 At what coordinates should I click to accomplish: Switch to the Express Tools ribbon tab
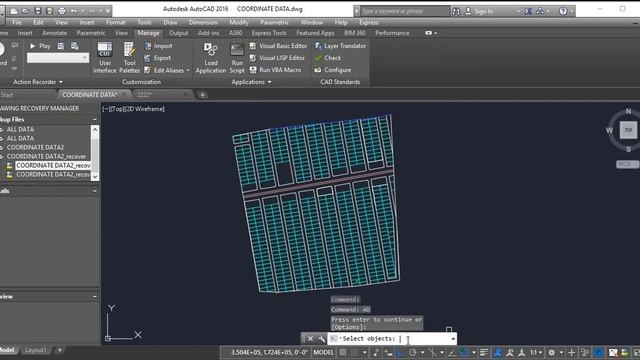pos(269,33)
